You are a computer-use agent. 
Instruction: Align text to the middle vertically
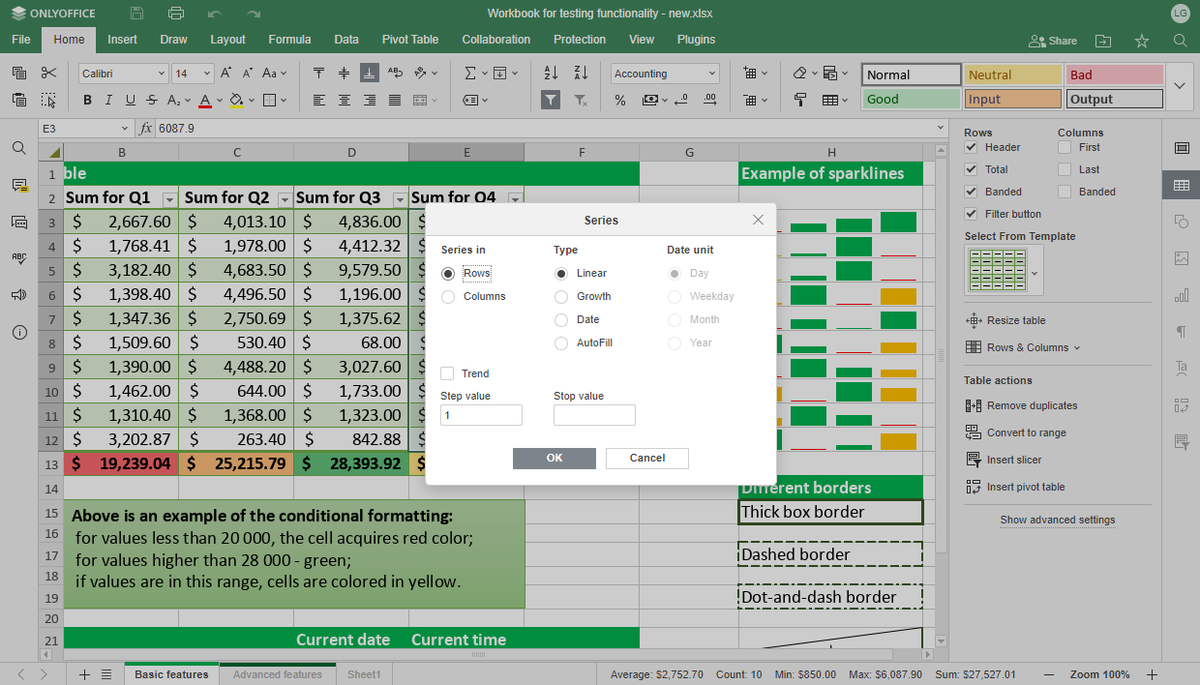(x=343, y=73)
